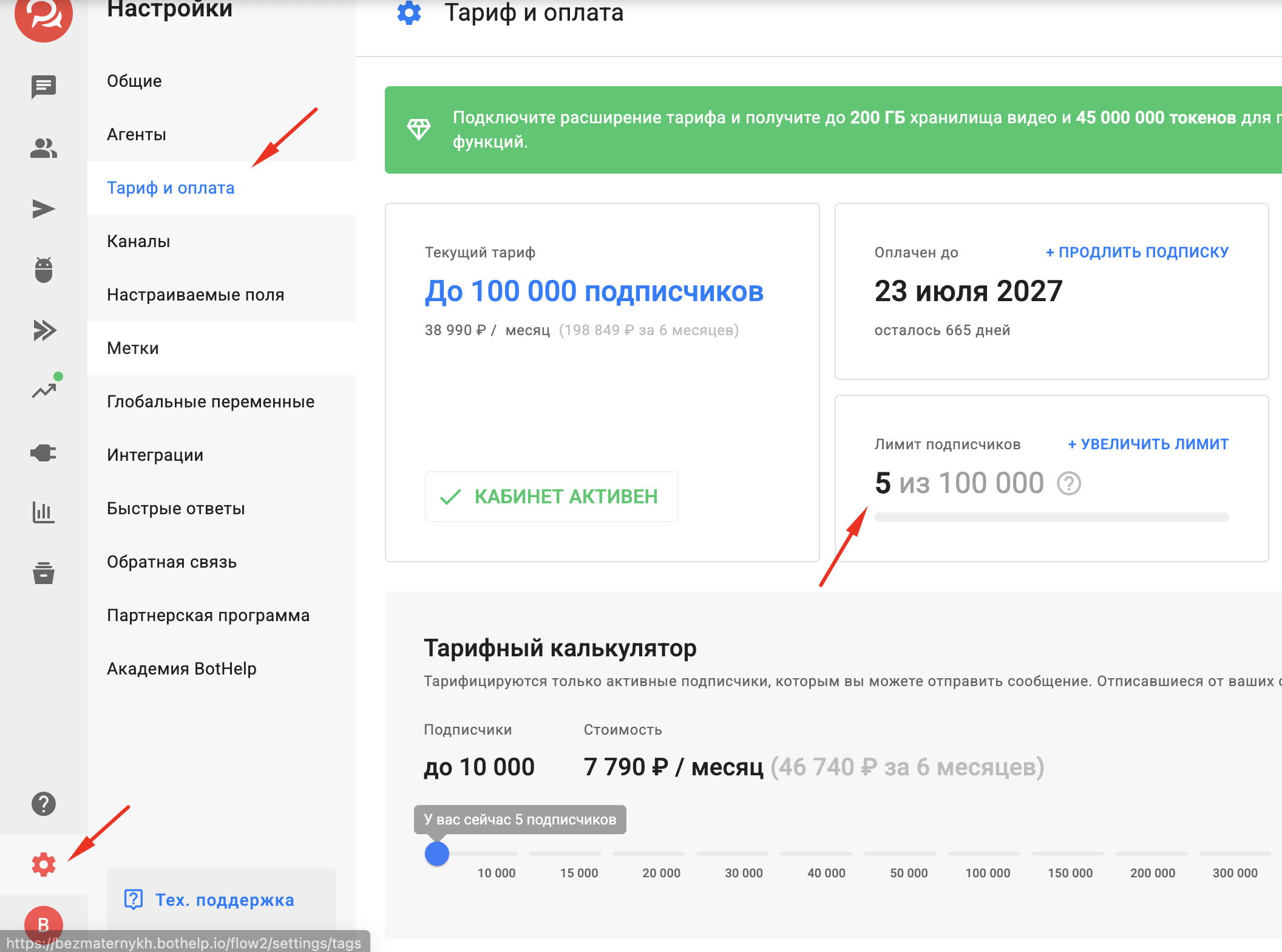Open the integrations plug icon
The image size is (1282, 952).
(43, 452)
